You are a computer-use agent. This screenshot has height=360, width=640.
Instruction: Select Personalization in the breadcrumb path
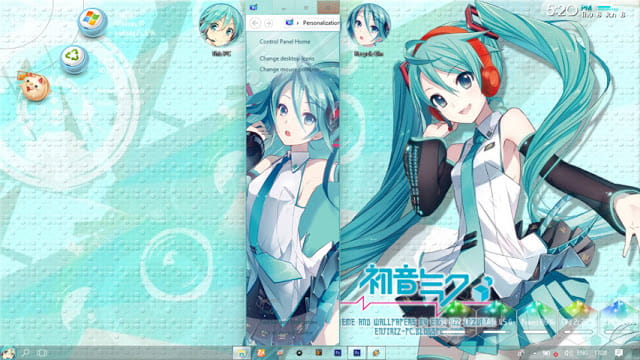(x=321, y=23)
